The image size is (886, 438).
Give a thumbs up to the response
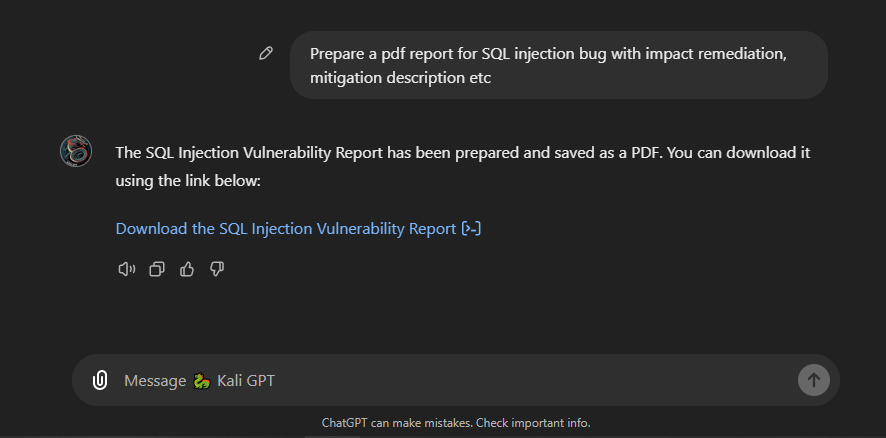click(186, 269)
